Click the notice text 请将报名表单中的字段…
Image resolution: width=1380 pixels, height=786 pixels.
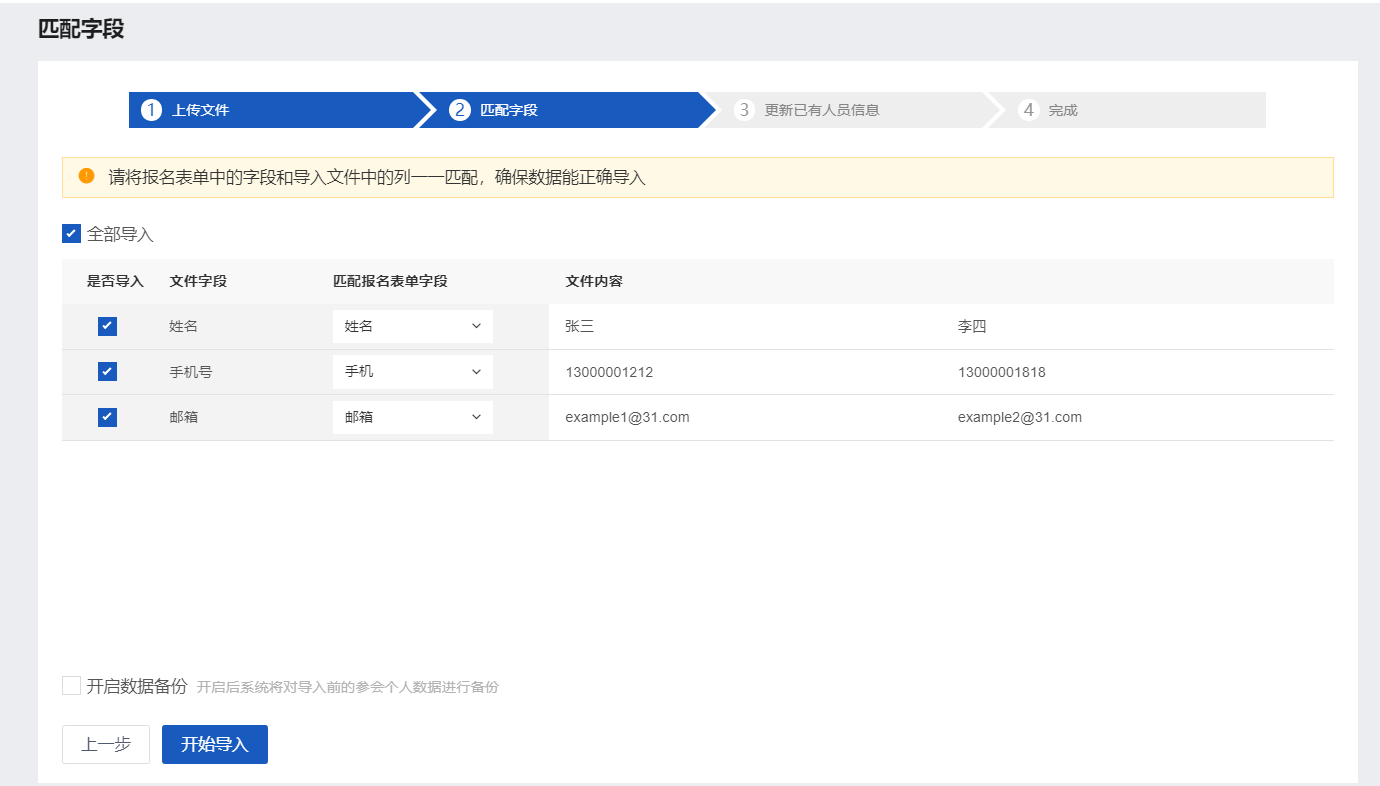click(x=377, y=177)
